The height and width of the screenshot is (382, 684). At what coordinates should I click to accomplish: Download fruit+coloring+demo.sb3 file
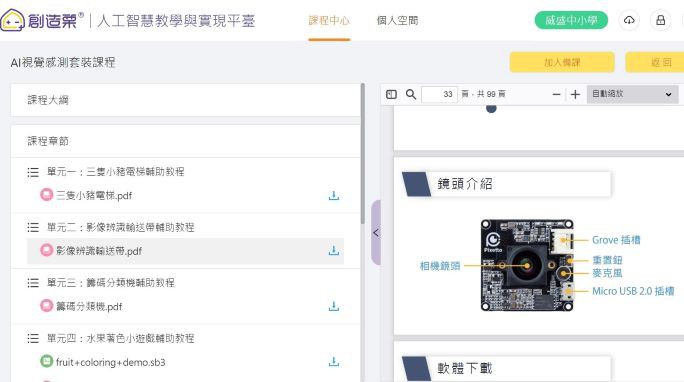334,362
